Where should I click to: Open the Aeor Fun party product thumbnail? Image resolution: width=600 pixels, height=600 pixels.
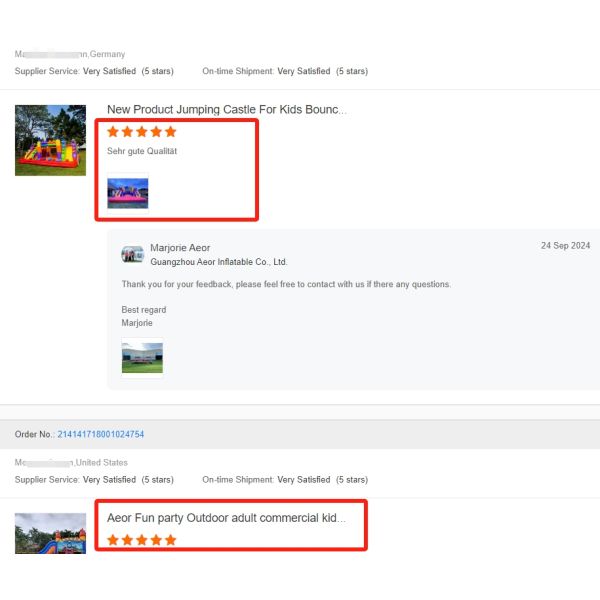point(50,533)
